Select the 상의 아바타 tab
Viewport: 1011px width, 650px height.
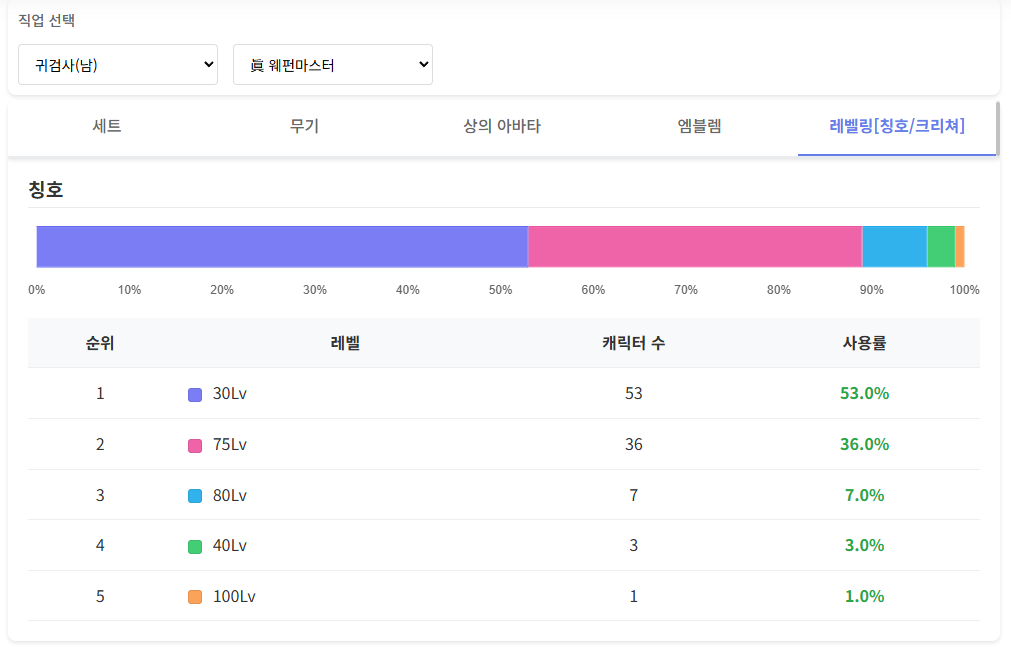[x=502, y=126]
